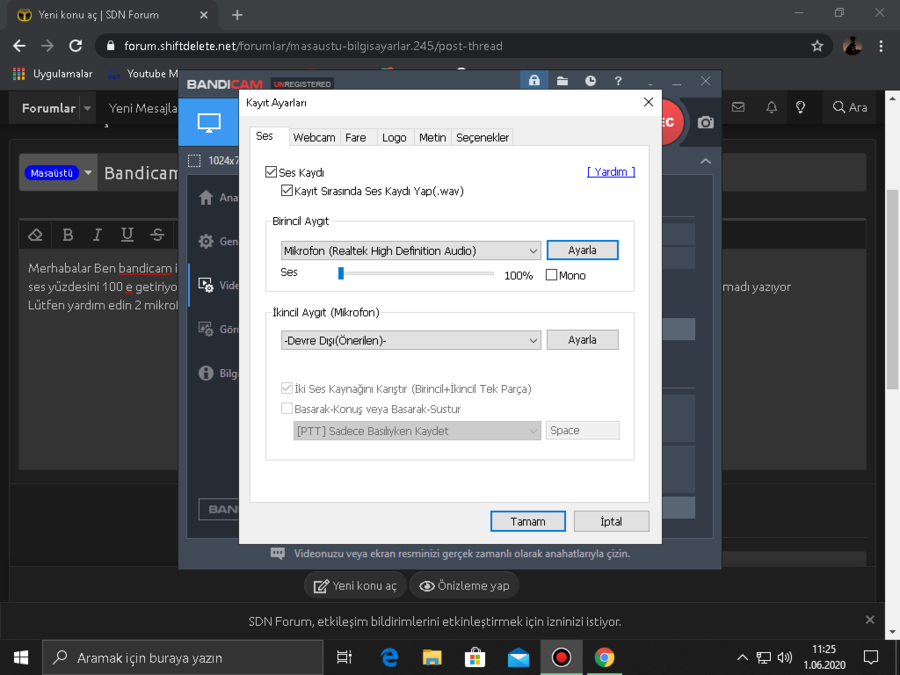
Task: Open the Mikrofon (Realtek) device dropdown
Action: 411,251
